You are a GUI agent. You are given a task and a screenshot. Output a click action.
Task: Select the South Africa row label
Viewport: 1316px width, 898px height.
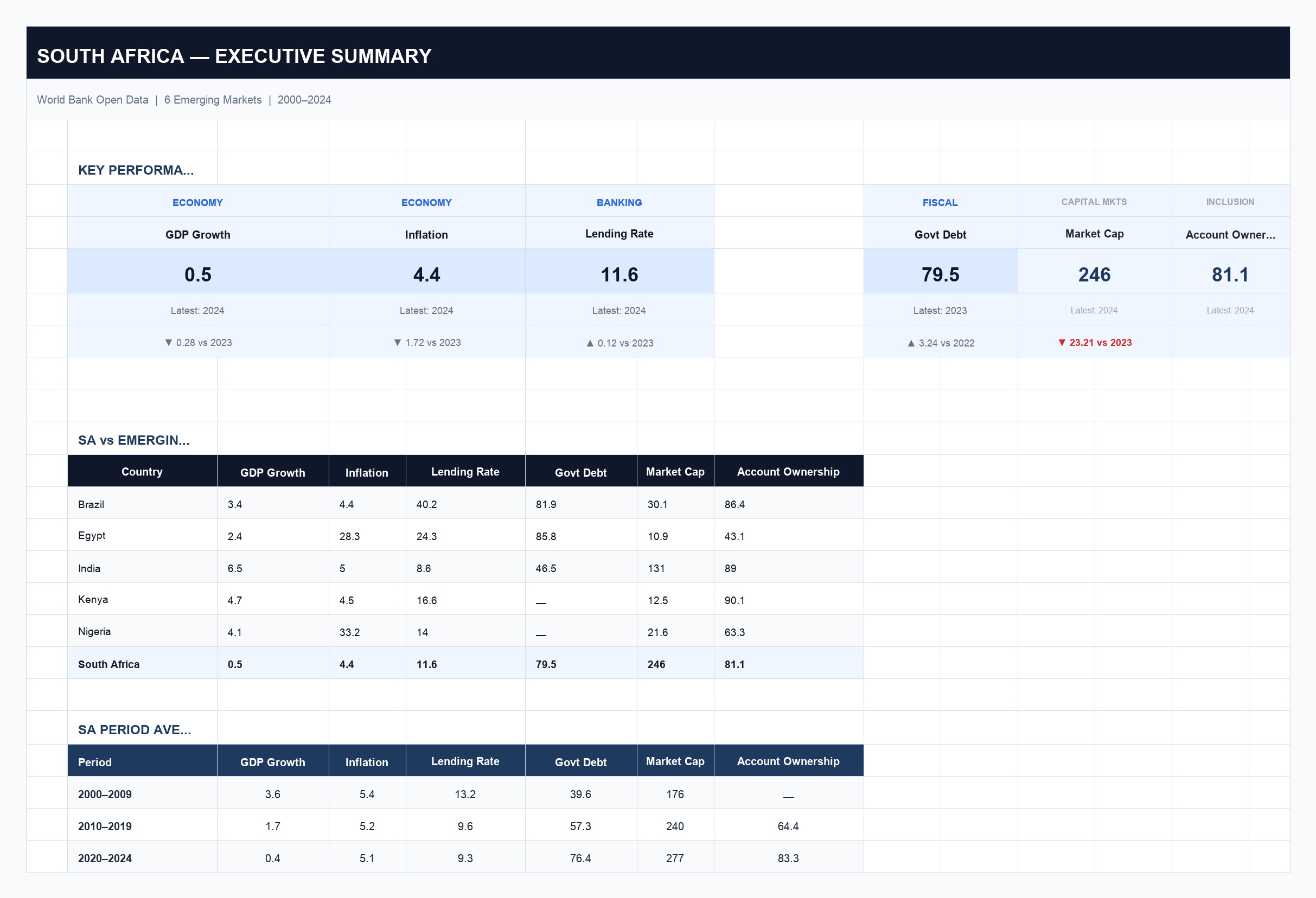pos(108,664)
